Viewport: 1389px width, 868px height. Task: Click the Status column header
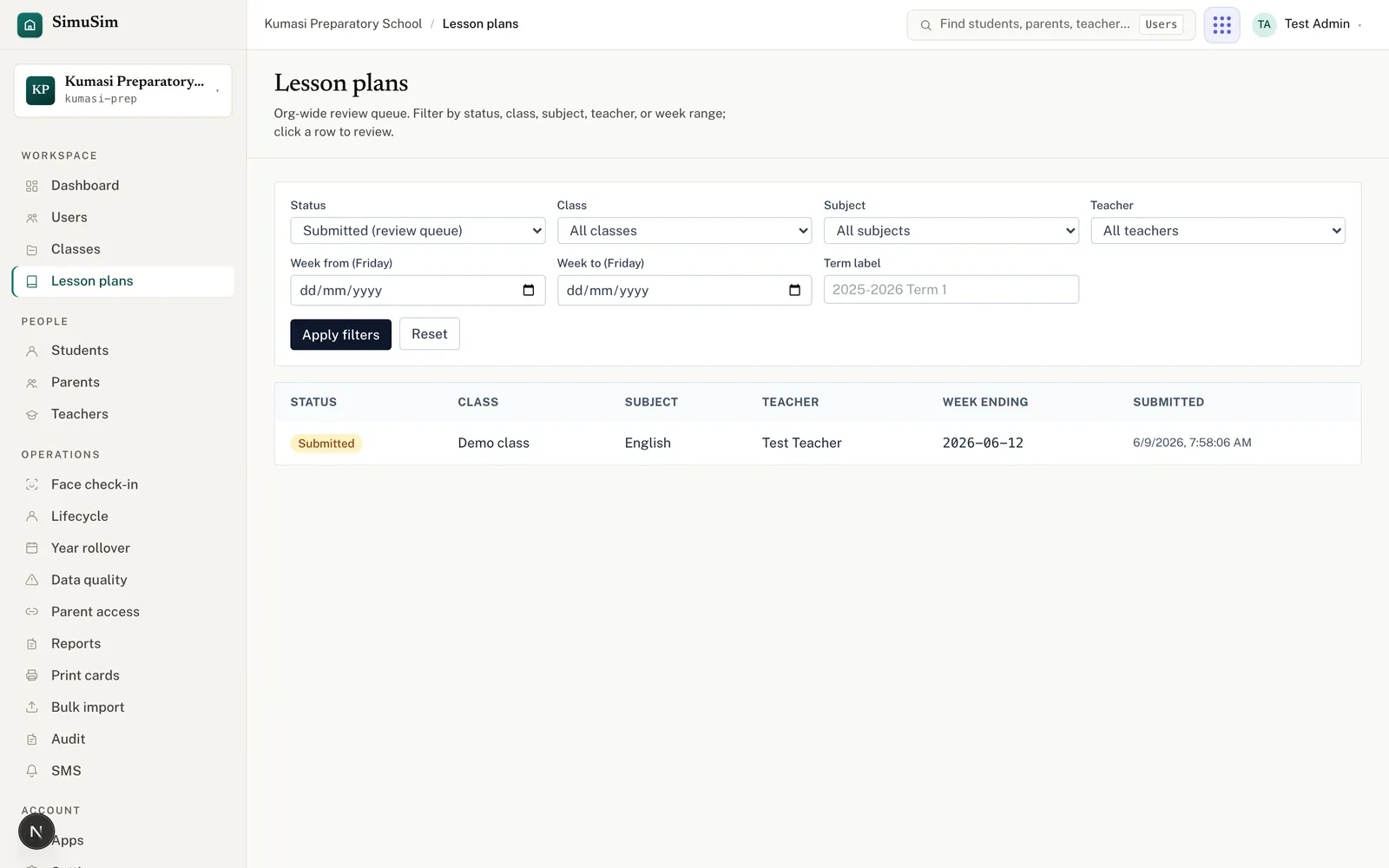click(313, 402)
